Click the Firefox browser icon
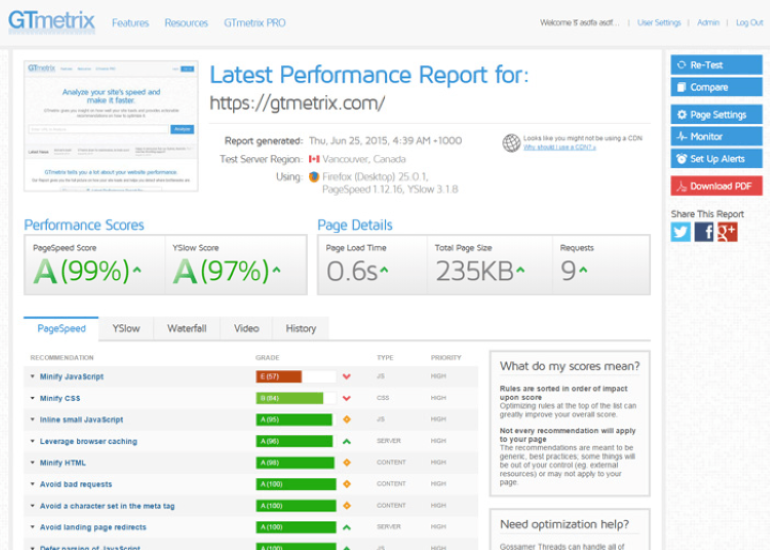The width and height of the screenshot is (770, 550). [x=314, y=177]
